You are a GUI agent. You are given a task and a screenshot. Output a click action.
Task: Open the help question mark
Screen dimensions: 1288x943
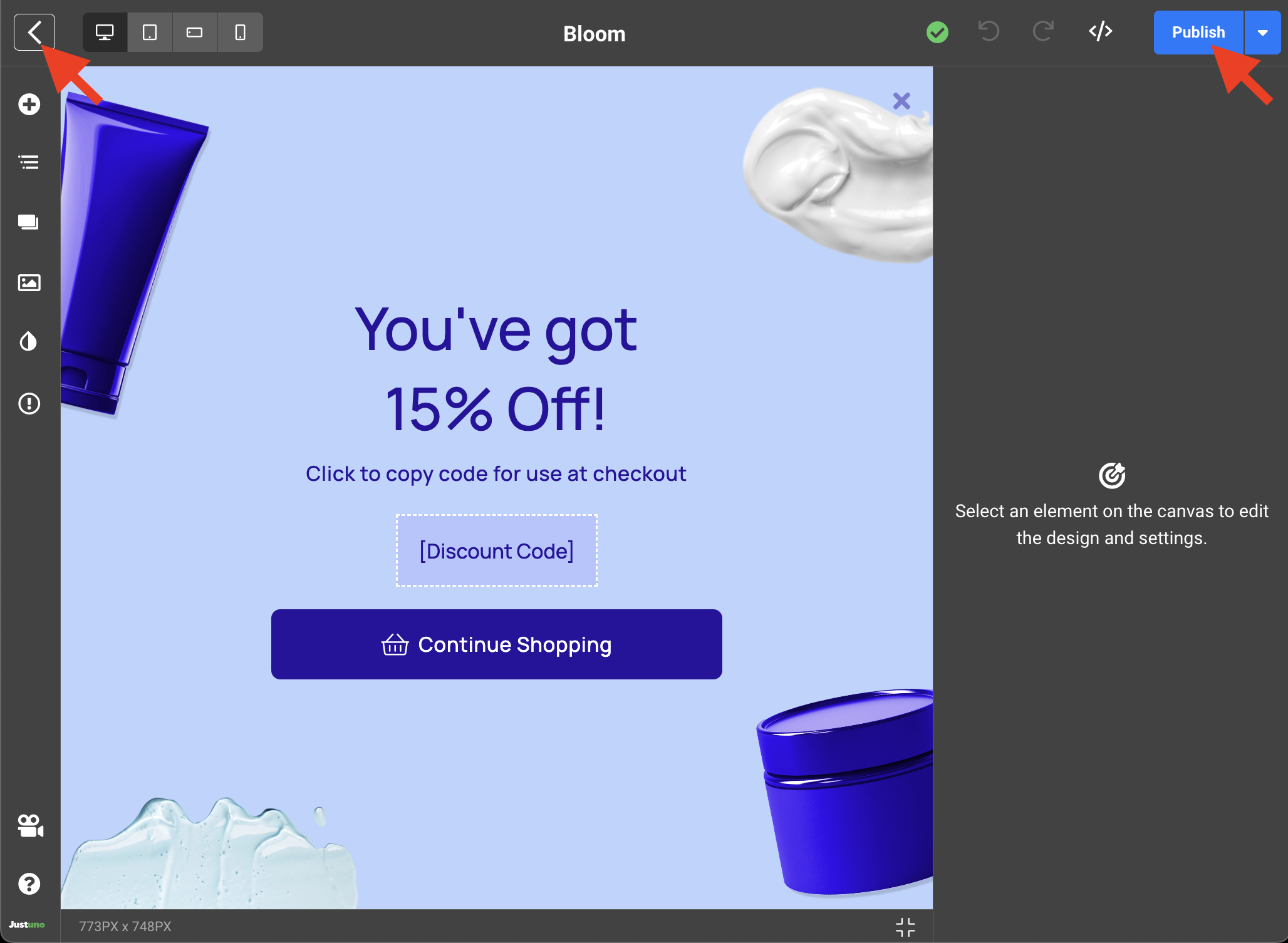coord(29,884)
